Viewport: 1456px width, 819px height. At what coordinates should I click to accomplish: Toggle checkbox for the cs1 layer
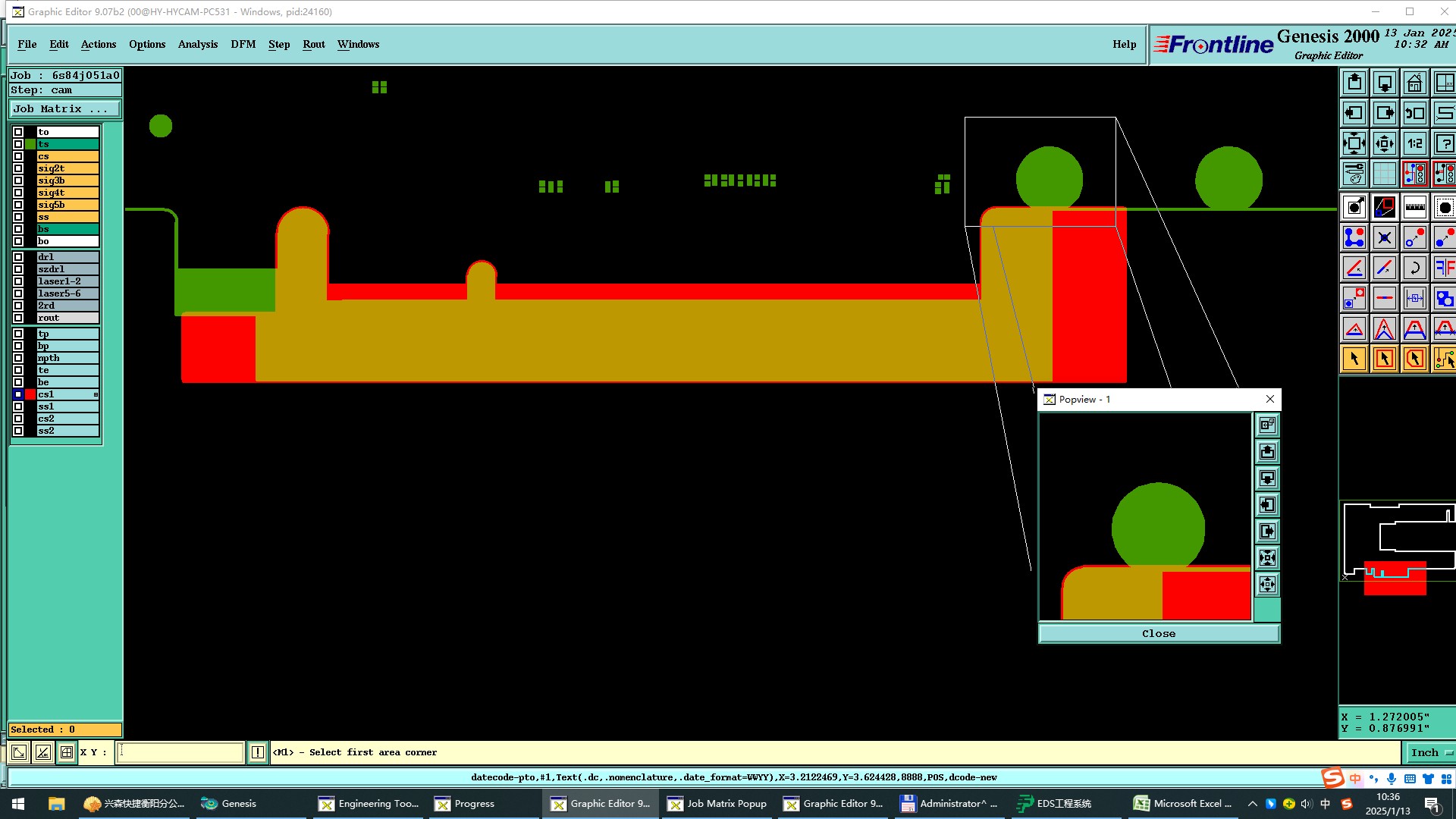pyautogui.click(x=18, y=394)
